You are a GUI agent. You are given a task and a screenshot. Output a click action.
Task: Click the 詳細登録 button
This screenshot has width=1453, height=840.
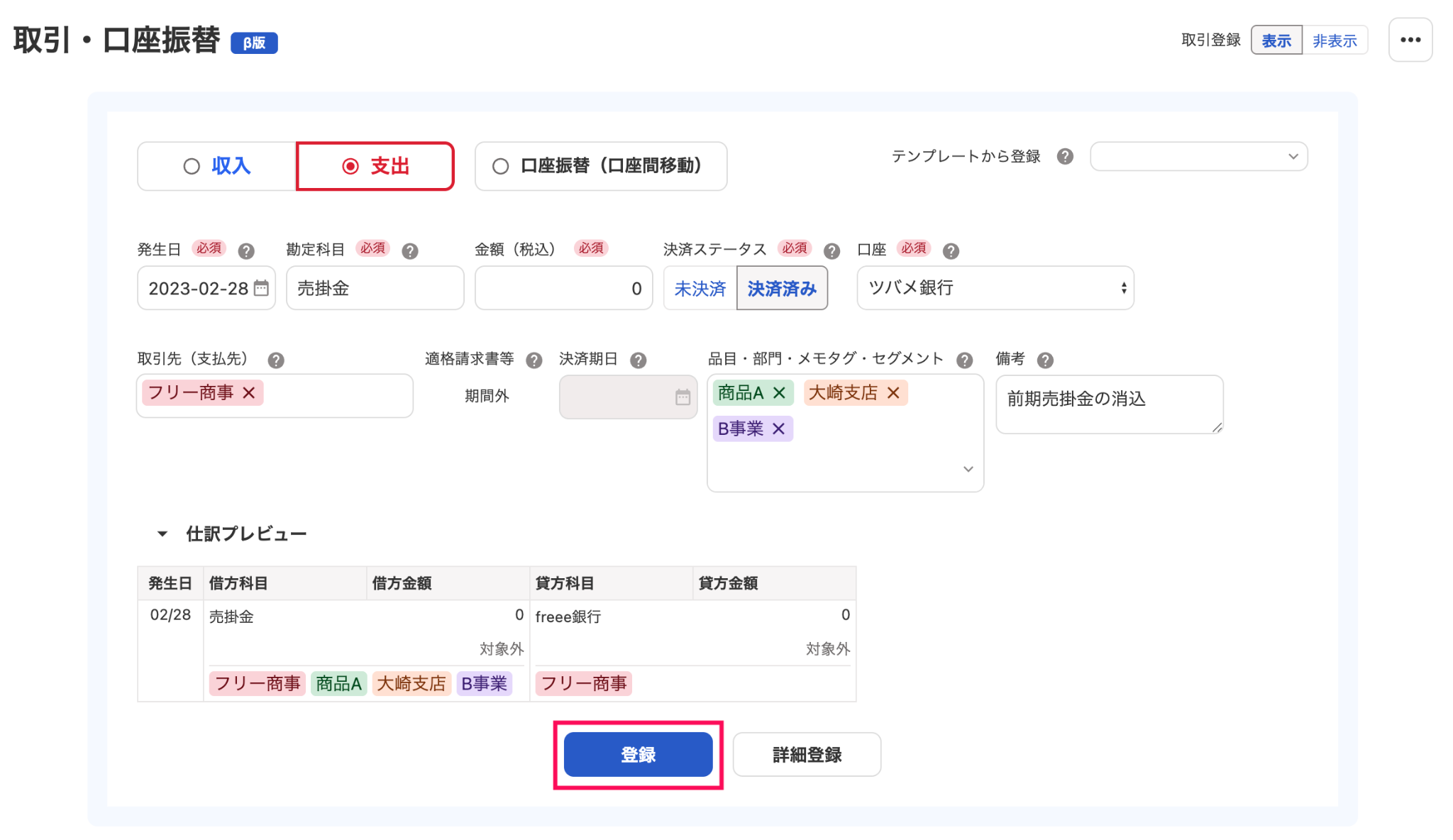pos(807,755)
